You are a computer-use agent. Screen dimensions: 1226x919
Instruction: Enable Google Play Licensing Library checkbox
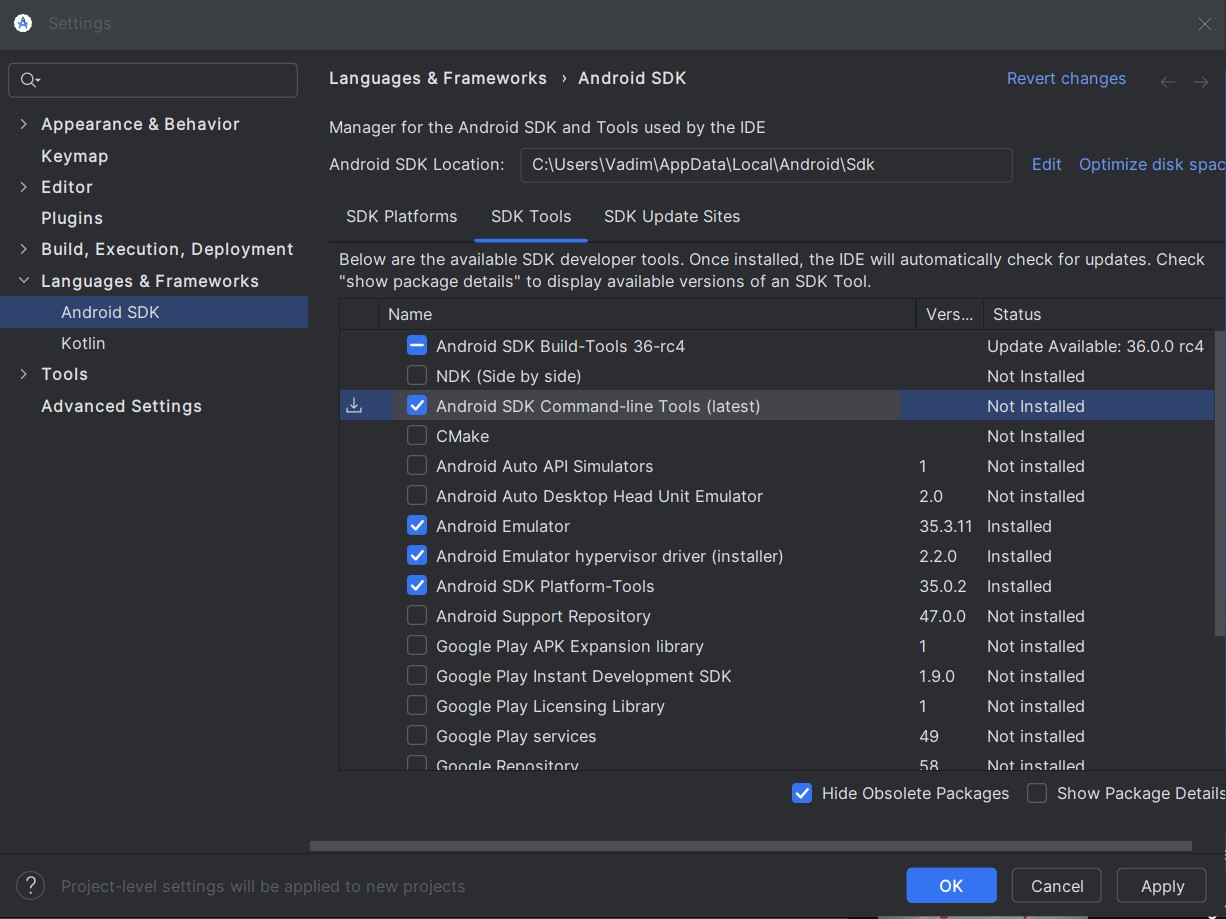click(417, 706)
